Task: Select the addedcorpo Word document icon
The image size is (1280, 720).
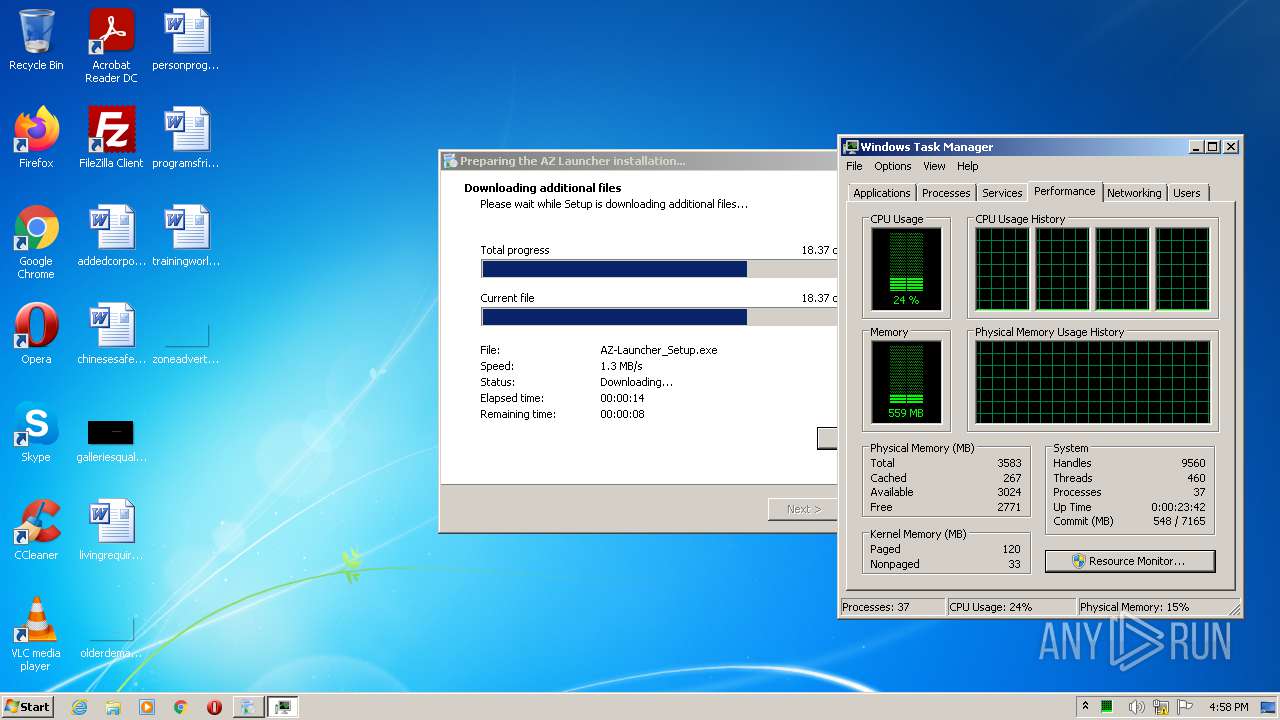Action: (x=111, y=236)
